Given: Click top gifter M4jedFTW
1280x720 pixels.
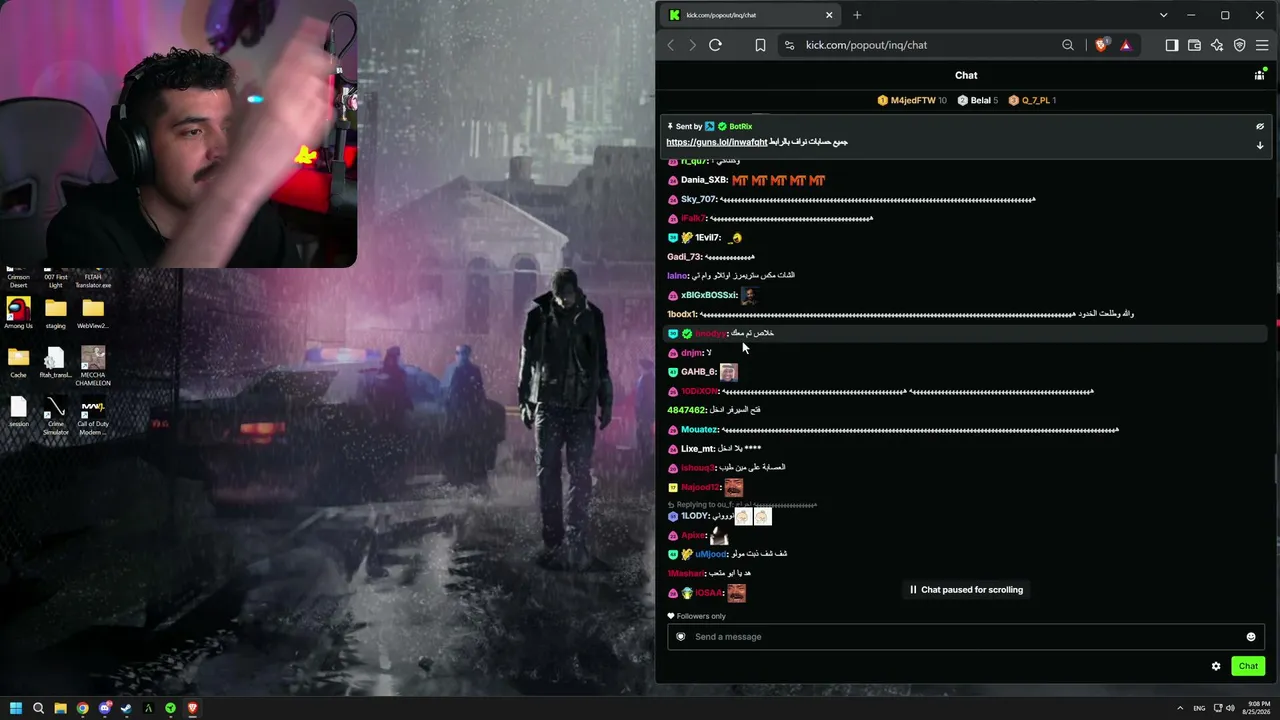Looking at the screenshot, I should pos(912,100).
